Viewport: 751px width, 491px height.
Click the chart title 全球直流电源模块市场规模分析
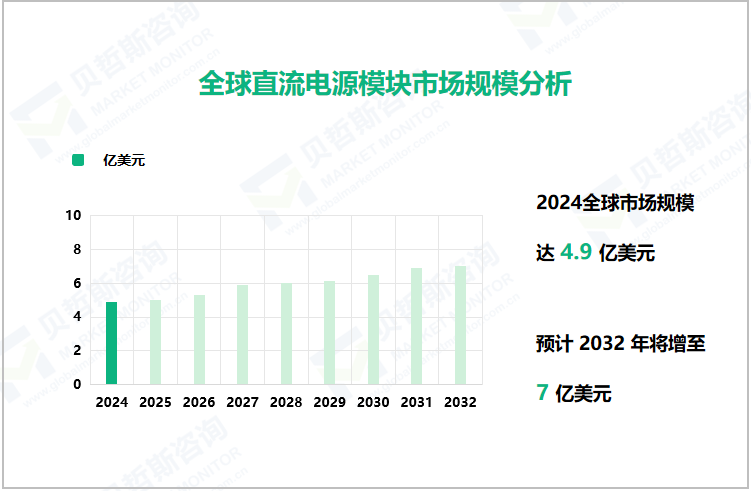385,84
